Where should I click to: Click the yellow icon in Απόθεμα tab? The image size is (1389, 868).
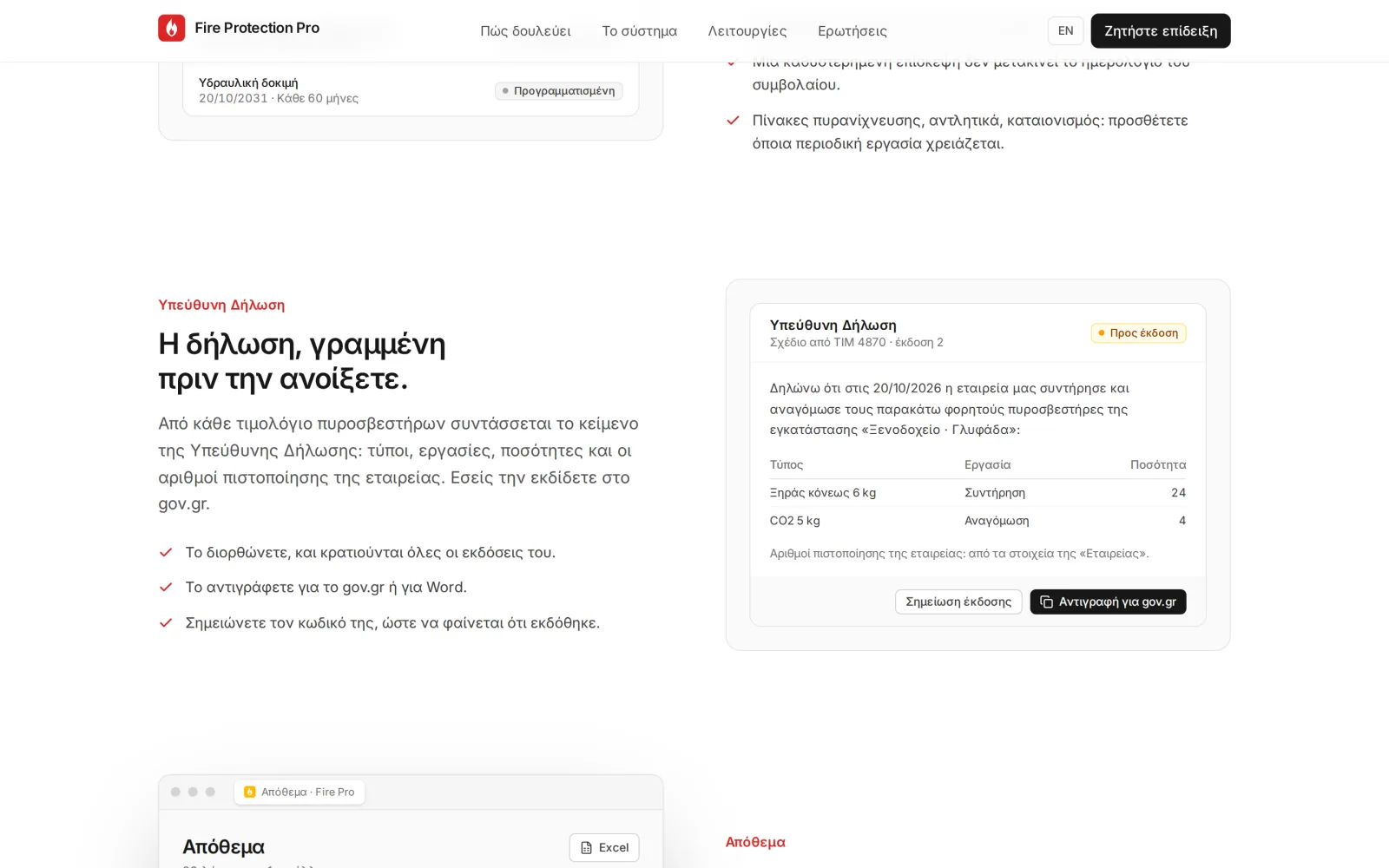pos(250,792)
